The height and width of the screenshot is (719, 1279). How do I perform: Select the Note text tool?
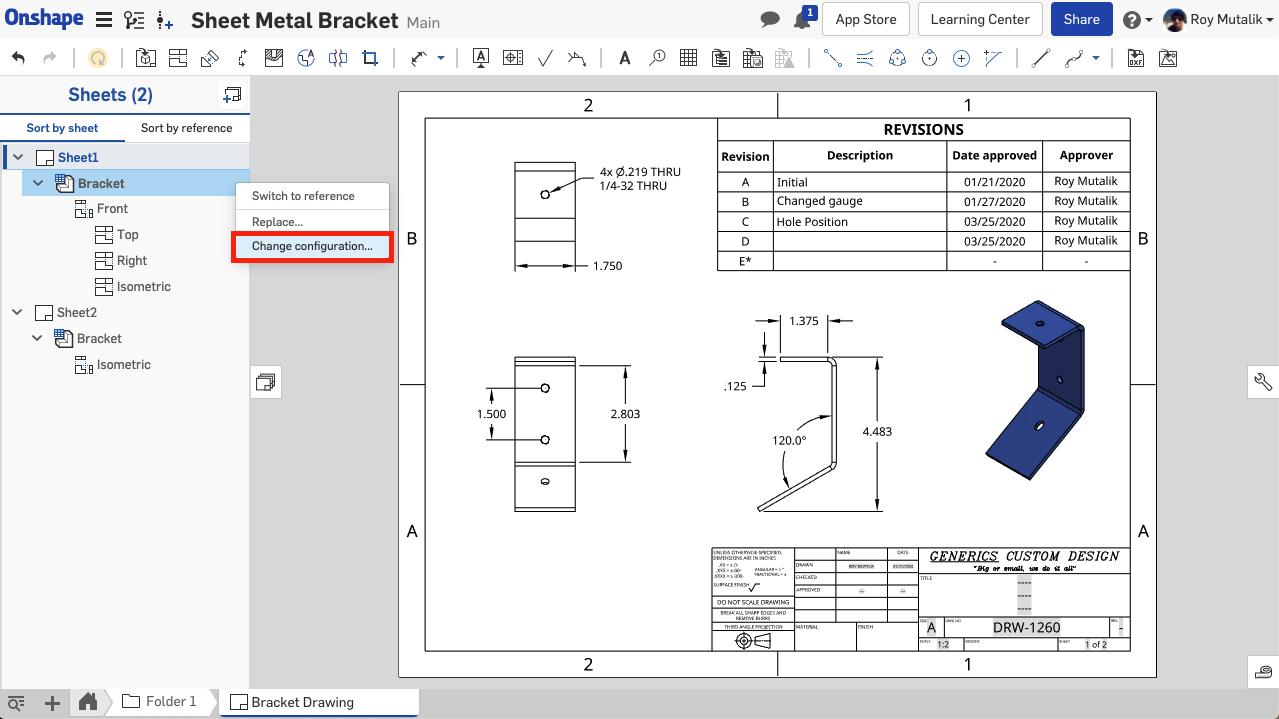(625, 59)
